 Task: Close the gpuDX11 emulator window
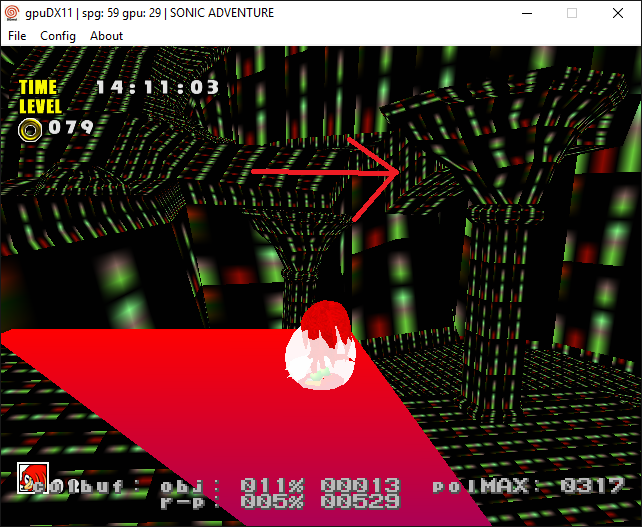click(x=618, y=13)
